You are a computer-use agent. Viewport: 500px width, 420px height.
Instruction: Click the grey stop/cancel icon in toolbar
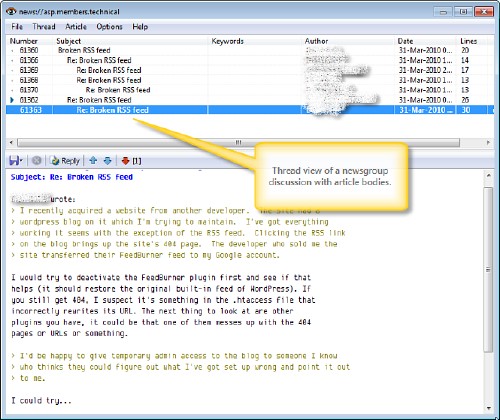(36, 161)
